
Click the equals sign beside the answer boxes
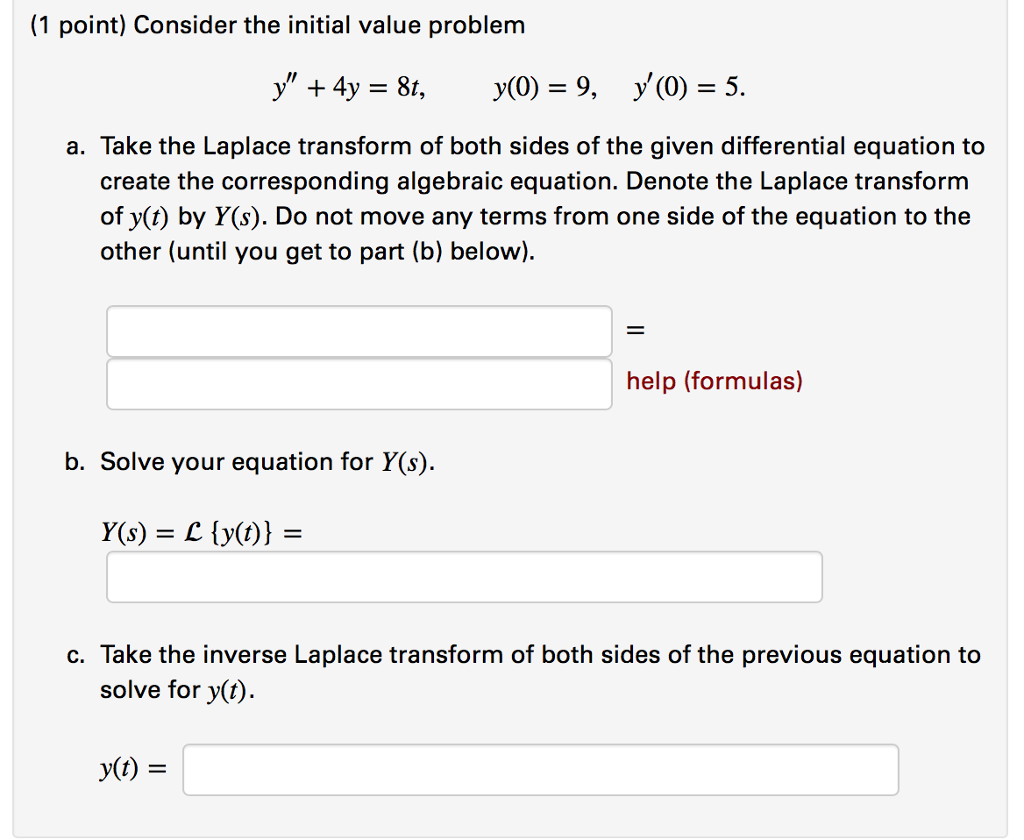click(x=633, y=330)
